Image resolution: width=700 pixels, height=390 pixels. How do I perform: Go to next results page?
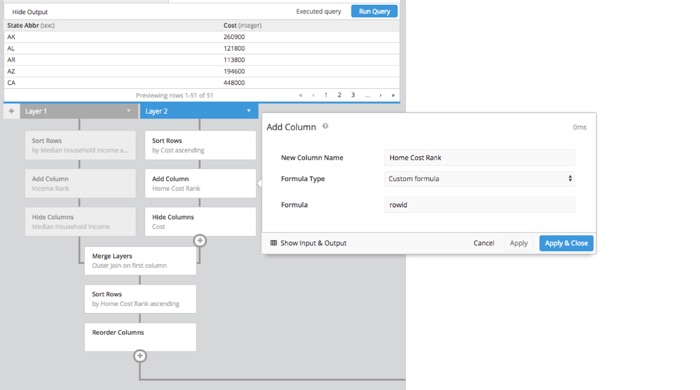(380, 95)
